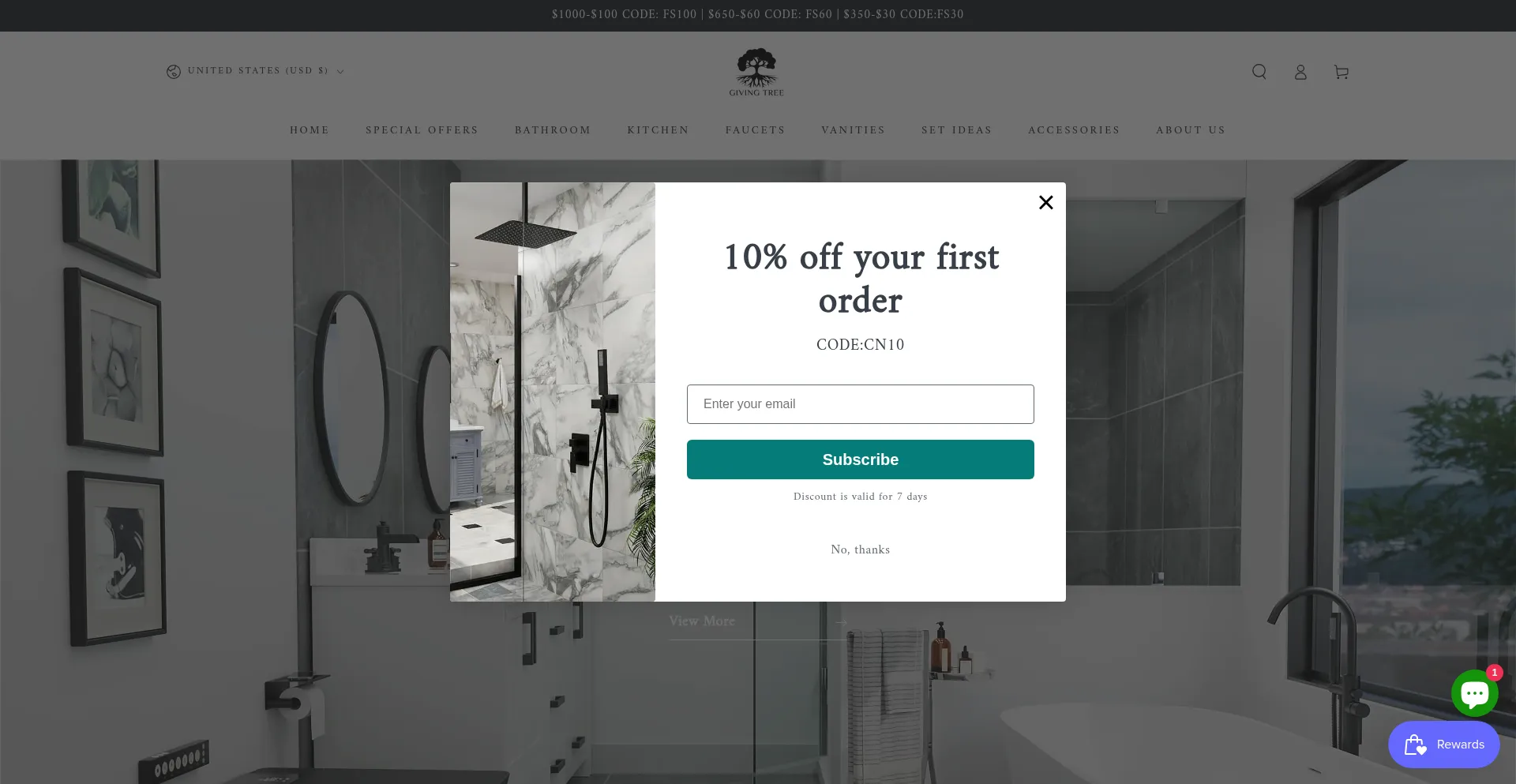This screenshot has height=784, width=1516.
Task: Click the Subscribe button
Action: pyautogui.click(x=861, y=460)
